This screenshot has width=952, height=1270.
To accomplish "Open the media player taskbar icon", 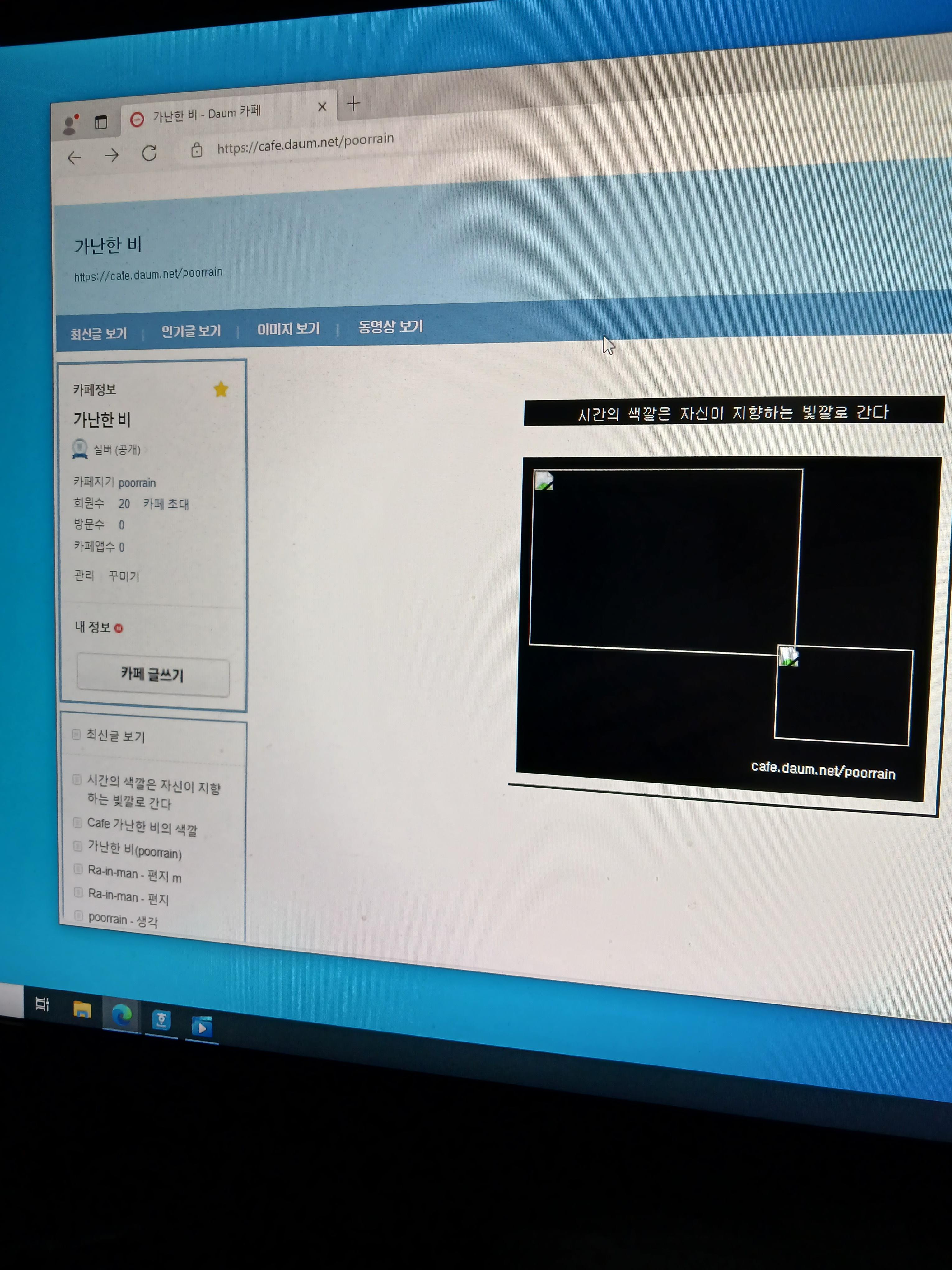I will 201,1027.
